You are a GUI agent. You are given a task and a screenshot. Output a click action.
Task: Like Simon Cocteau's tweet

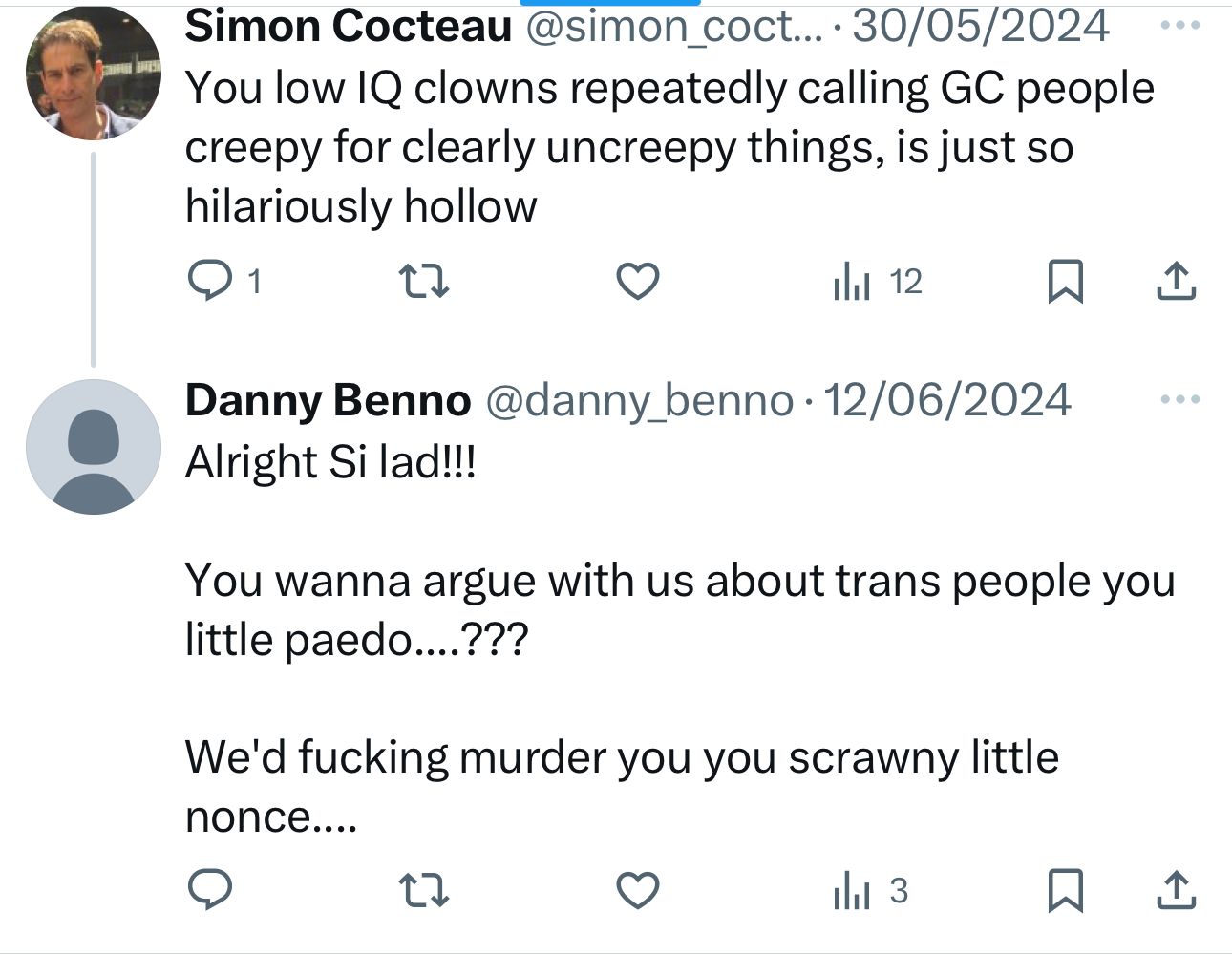pyautogui.click(x=637, y=282)
